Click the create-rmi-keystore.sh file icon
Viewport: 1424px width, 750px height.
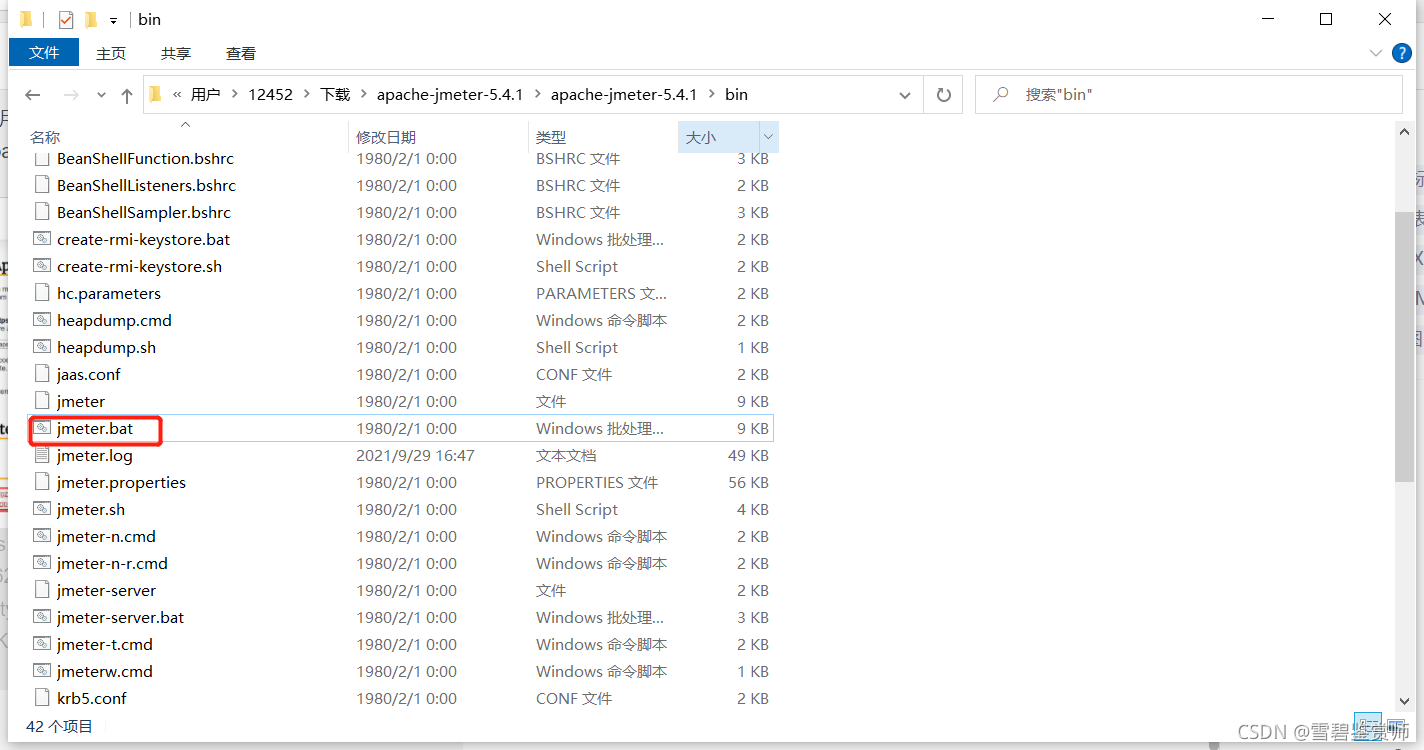(x=41, y=266)
